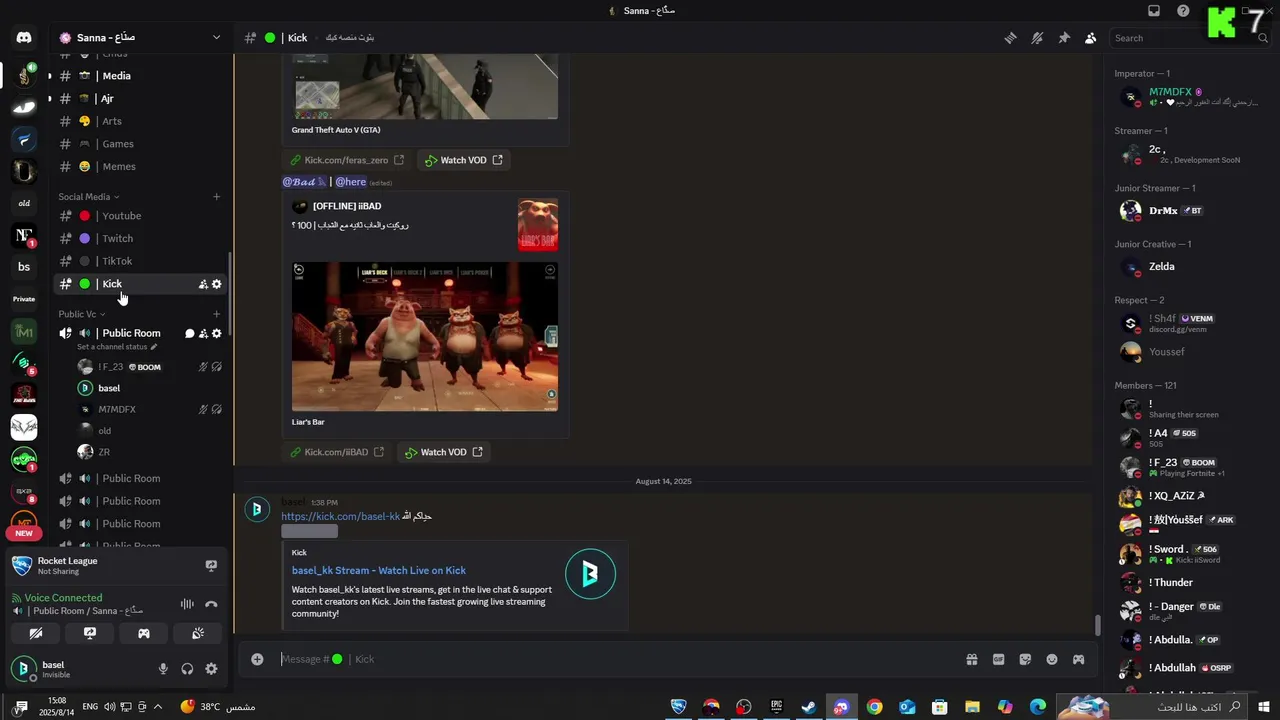Share Rocket League screen icon
This screenshot has width=1280, height=720.
tap(211, 566)
